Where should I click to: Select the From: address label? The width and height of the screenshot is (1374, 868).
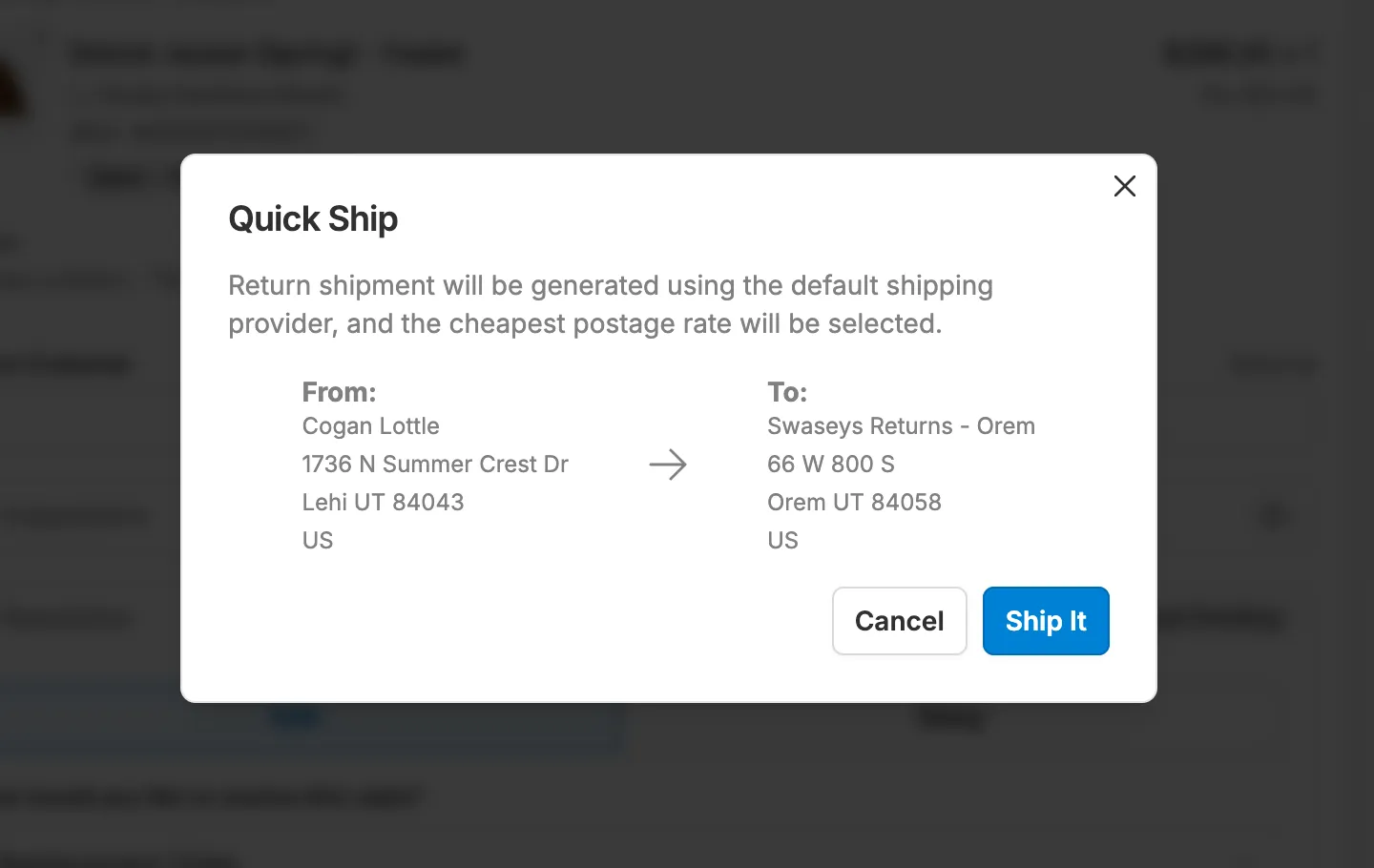339,392
